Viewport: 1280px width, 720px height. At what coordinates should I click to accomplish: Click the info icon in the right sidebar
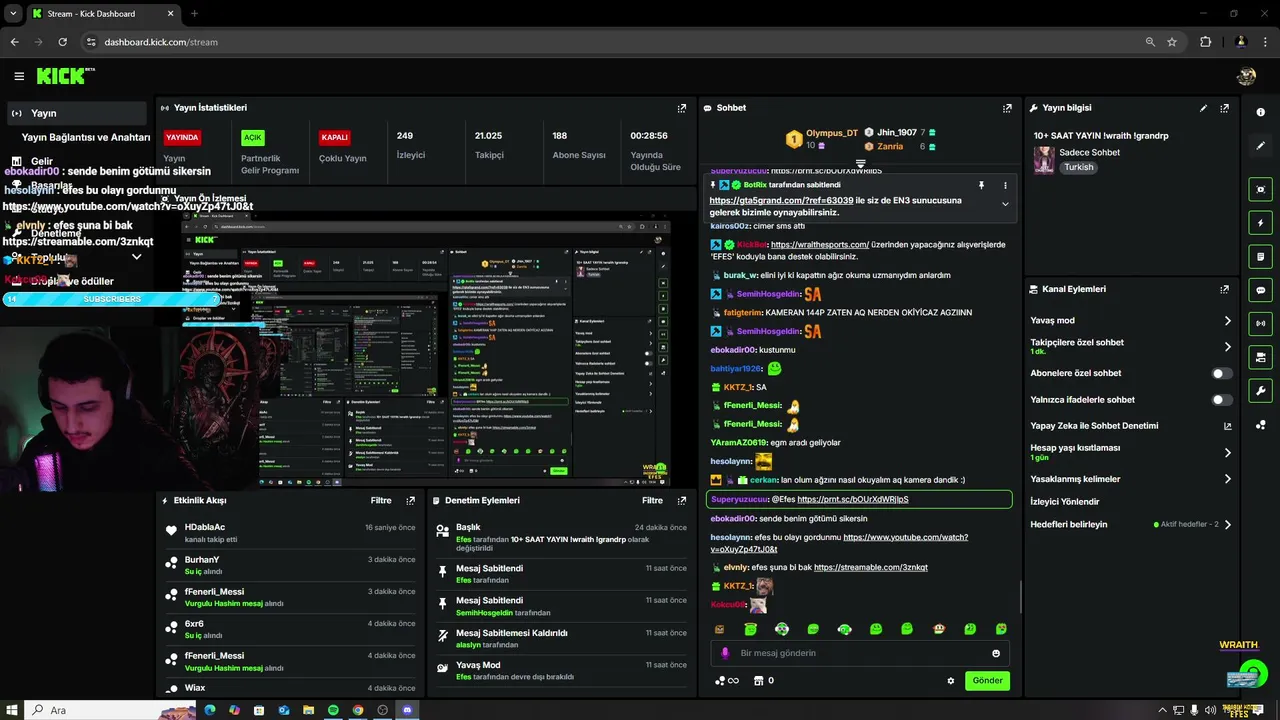point(1260,112)
